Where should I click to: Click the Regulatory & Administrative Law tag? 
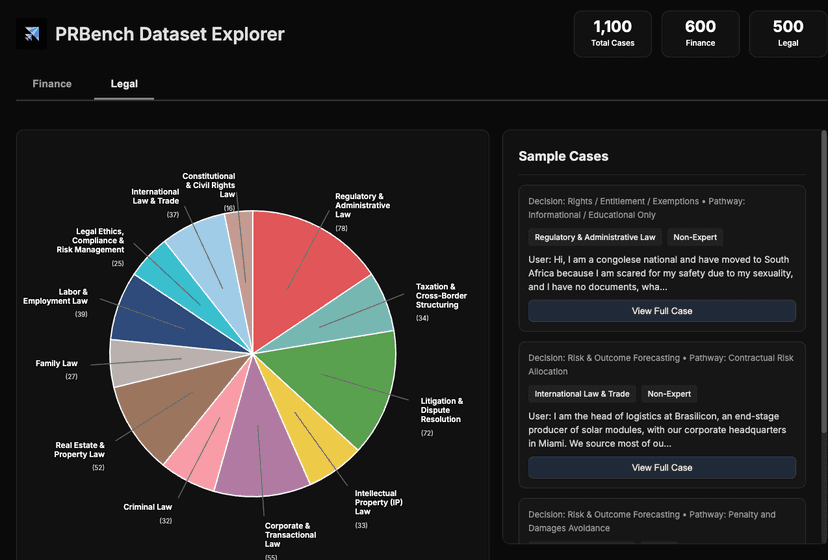coord(595,237)
